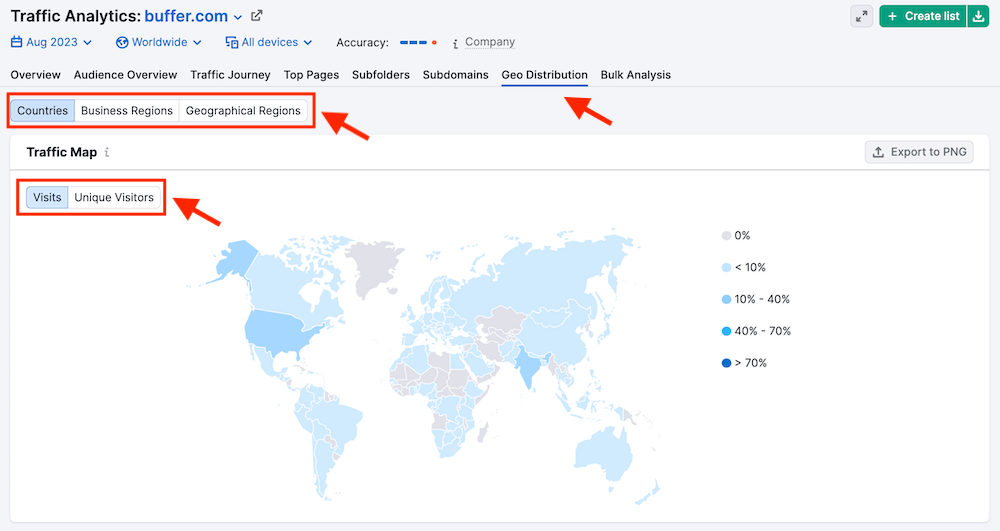Viewport: 1000px width, 531px height.
Task: Switch map to Unique Visitors
Action: point(114,197)
